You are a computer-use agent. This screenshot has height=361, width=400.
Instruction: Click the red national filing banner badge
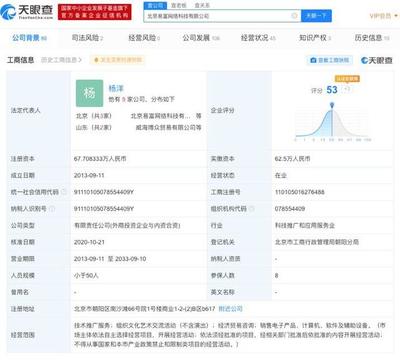95,12
